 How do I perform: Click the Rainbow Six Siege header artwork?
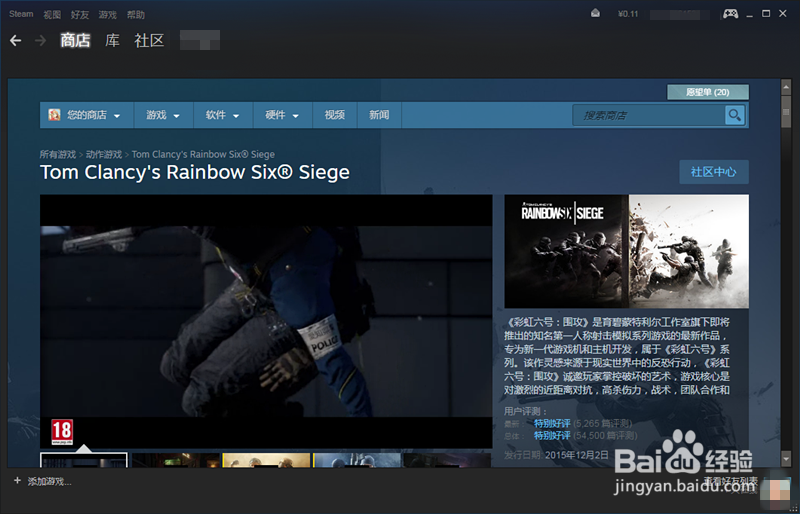(627, 251)
